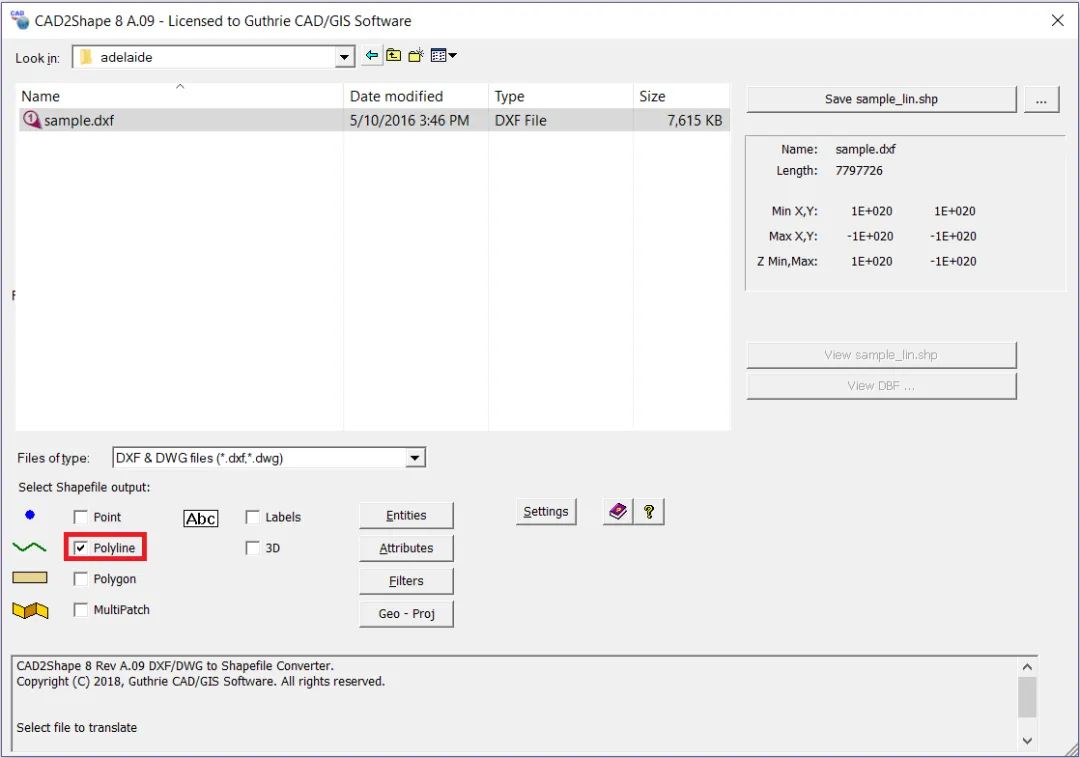The image size is (1080, 758).
Task: Open the view menu icon
Action: pyautogui.click(x=444, y=56)
